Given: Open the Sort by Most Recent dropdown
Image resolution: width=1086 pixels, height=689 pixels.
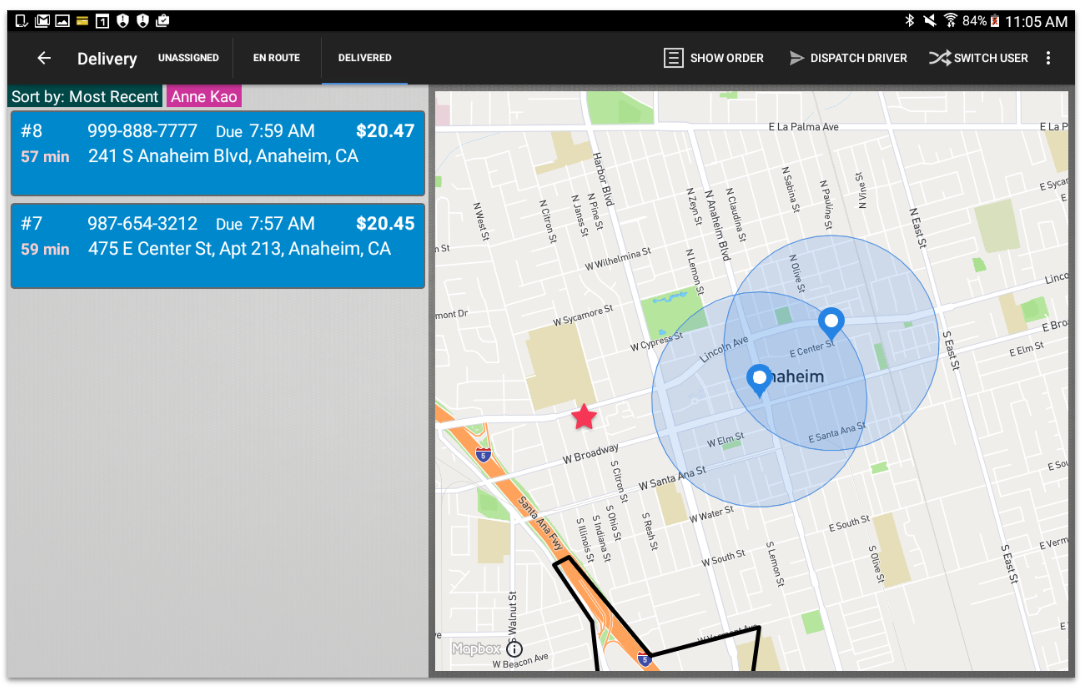Looking at the screenshot, I should pyautogui.click(x=85, y=97).
